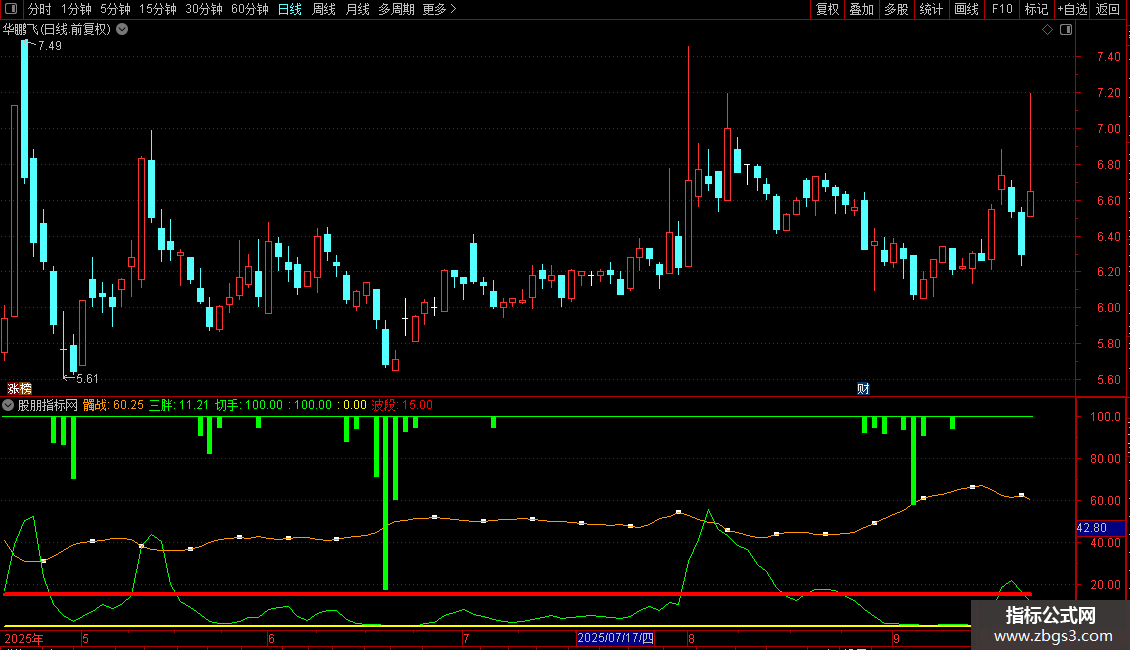The image size is (1130, 650).
Task: Switch to the 30分钟 period
Action: click(x=204, y=9)
